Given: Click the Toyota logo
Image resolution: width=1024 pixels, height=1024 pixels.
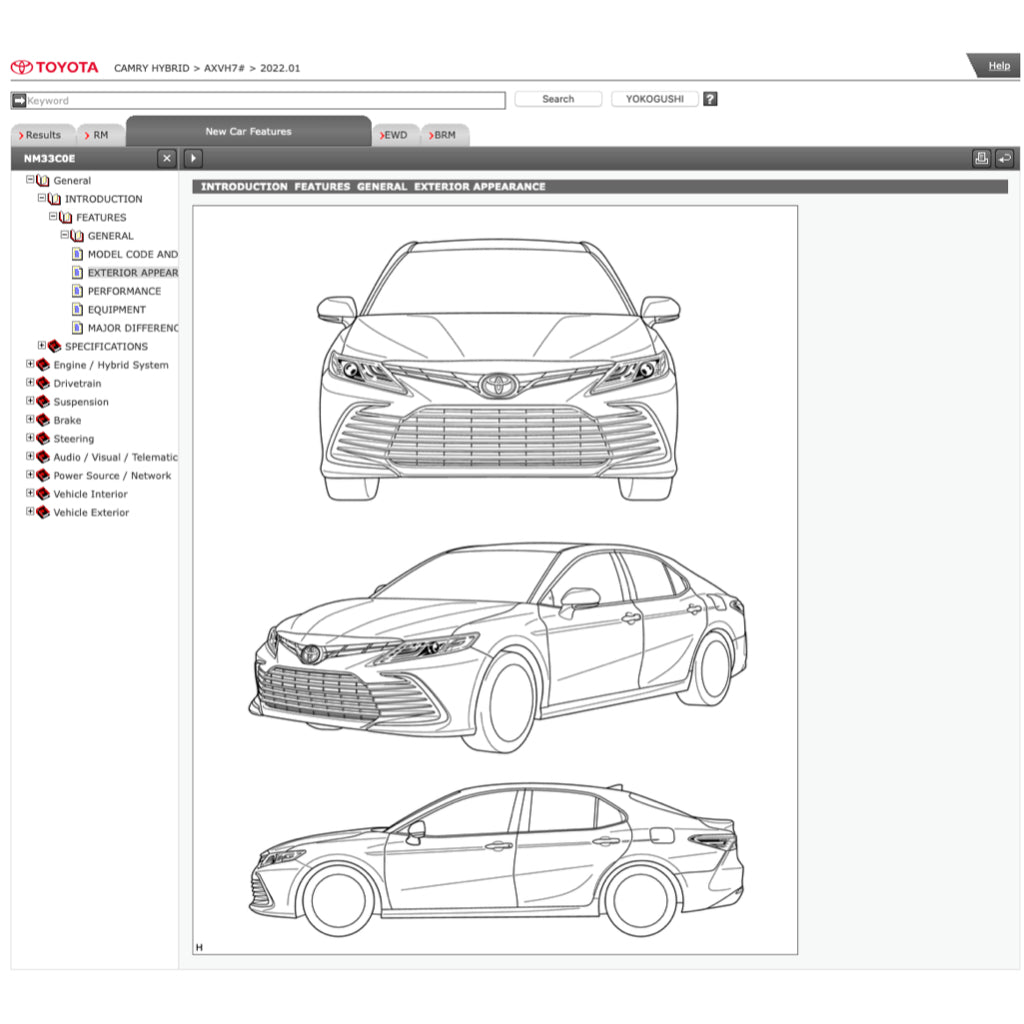Looking at the screenshot, I should (x=52, y=66).
